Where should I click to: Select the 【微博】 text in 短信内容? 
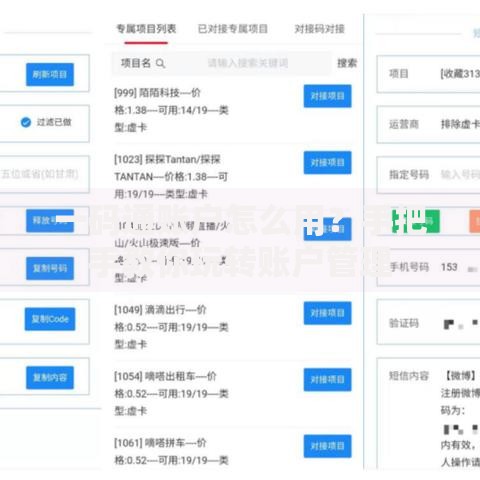pos(460,376)
